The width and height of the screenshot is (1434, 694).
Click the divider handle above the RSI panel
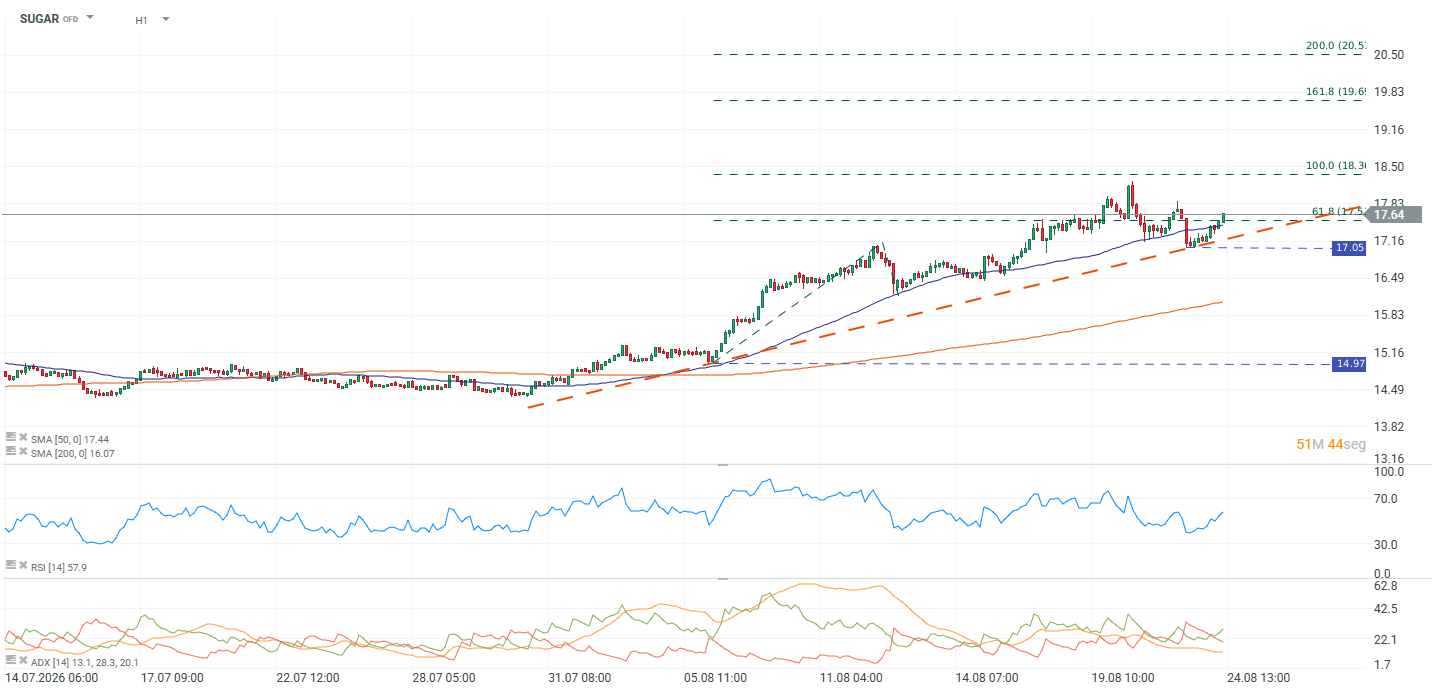point(723,465)
